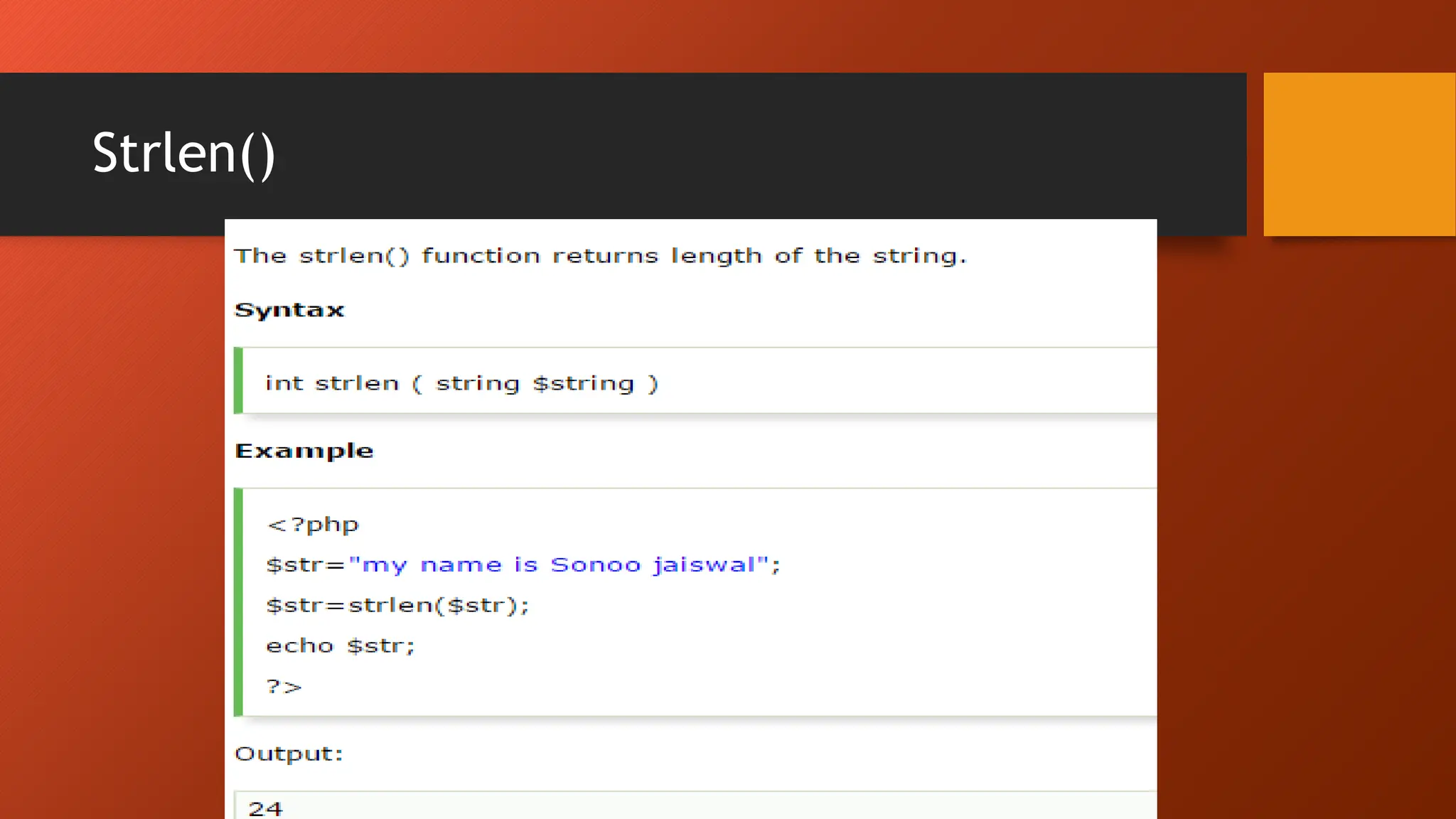Click the Output: label
This screenshot has height=819, width=1456.
[x=289, y=754]
